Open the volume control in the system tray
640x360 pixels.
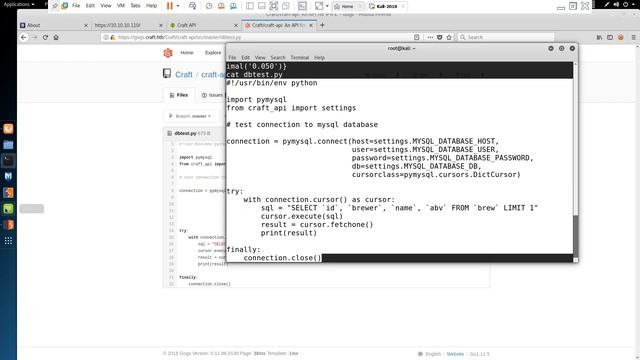(x=616, y=4)
